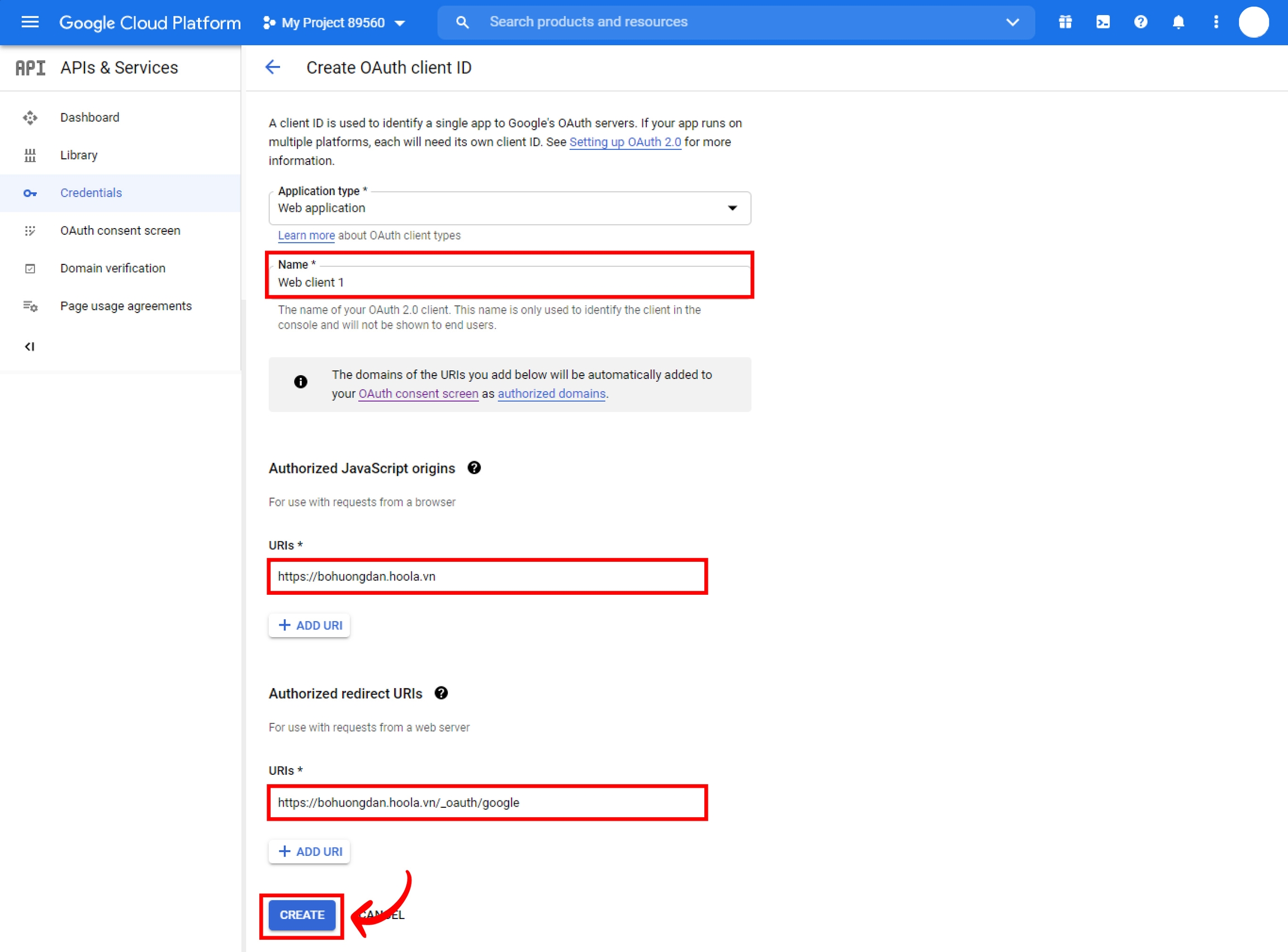
Task: Click help icon next to Authorized redirect URIs
Action: point(441,693)
